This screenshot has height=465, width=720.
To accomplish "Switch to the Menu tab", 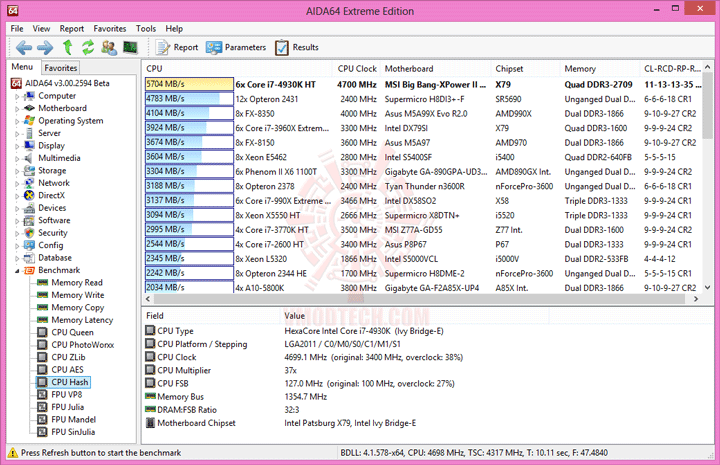I will click(x=22, y=67).
